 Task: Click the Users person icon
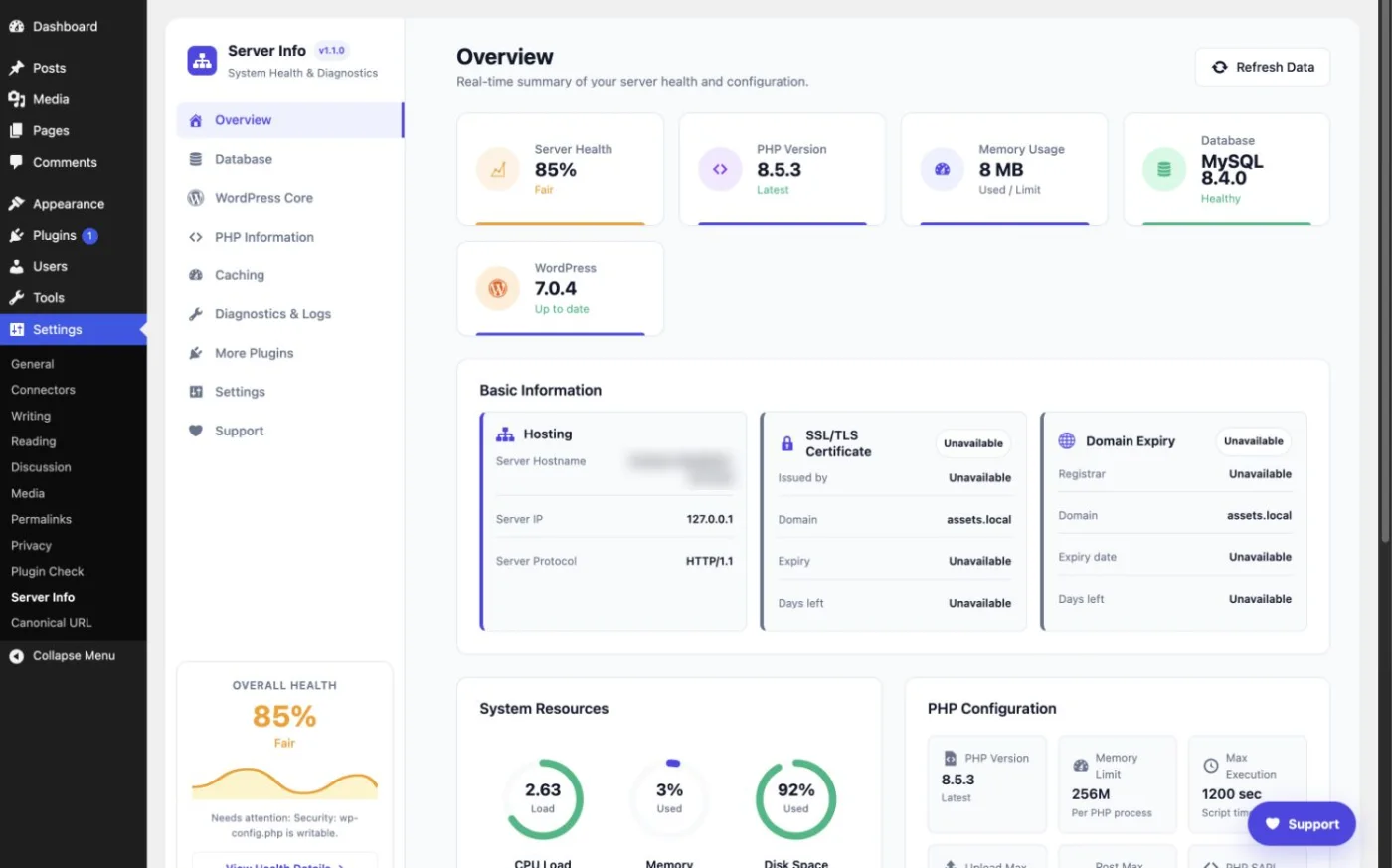(16, 266)
